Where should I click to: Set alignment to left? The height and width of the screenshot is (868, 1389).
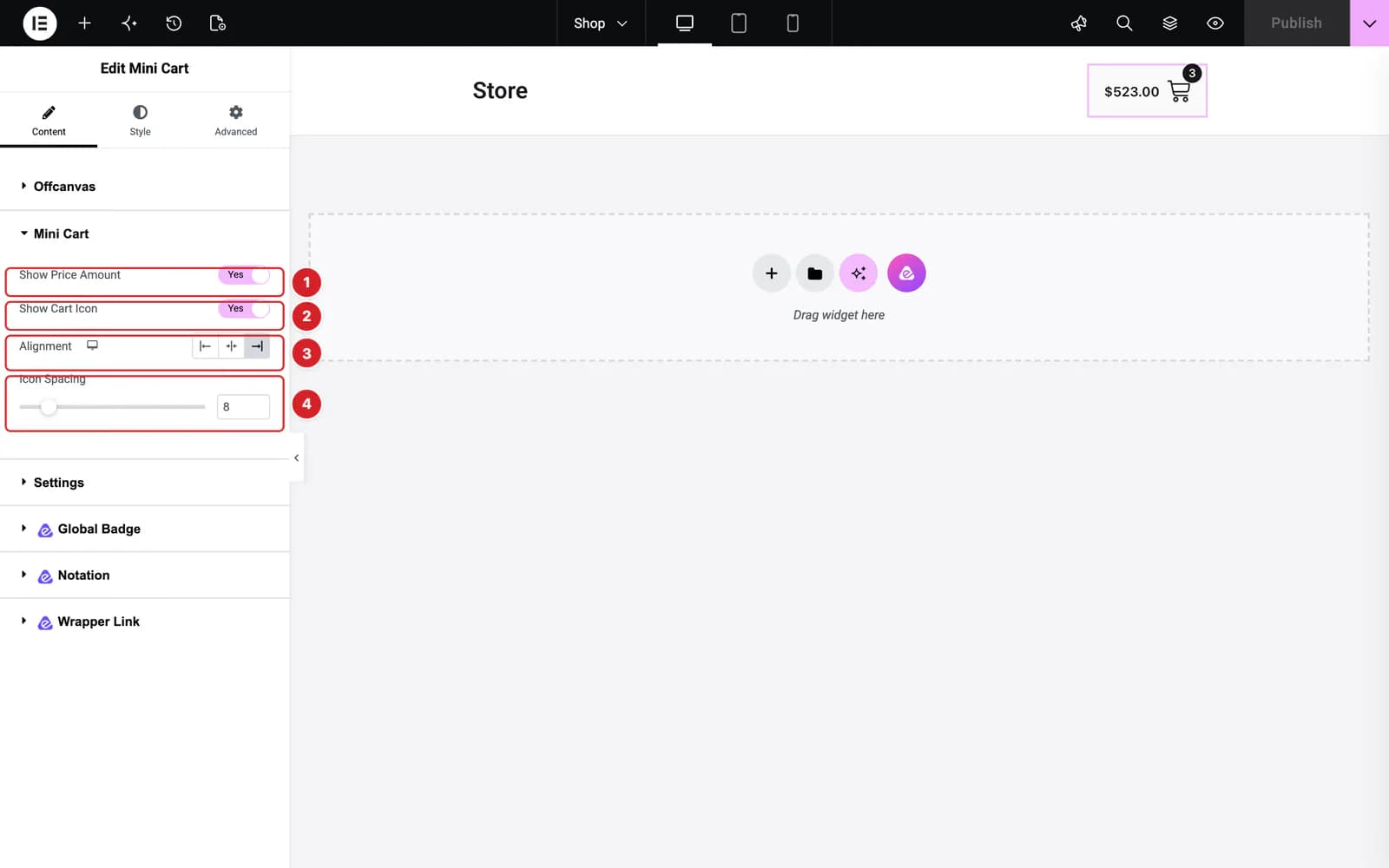pyautogui.click(x=205, y=346)
